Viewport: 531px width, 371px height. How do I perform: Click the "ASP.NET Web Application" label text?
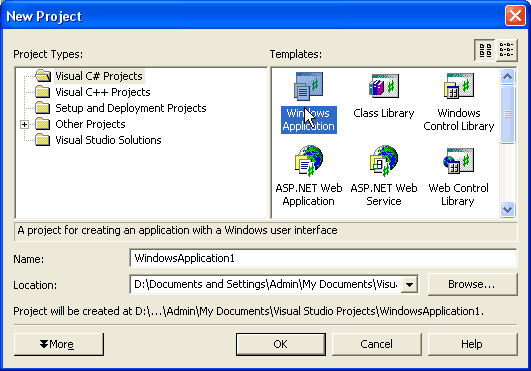[309, 195]
